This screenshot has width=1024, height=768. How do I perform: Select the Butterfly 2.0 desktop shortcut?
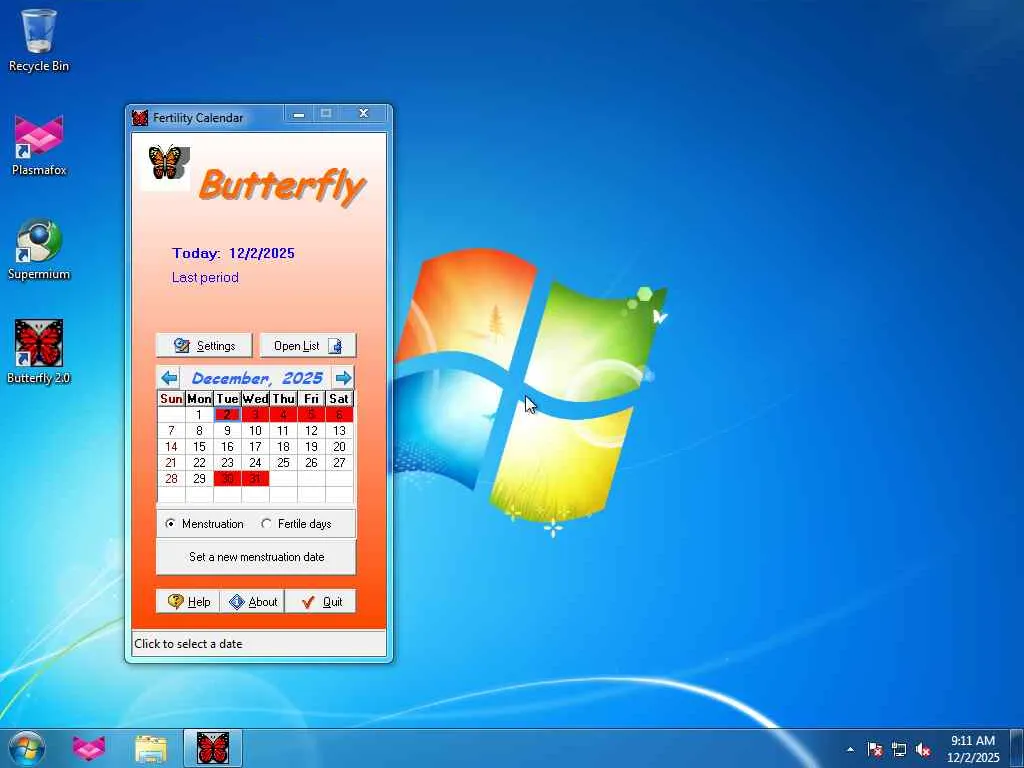[39, 351]
